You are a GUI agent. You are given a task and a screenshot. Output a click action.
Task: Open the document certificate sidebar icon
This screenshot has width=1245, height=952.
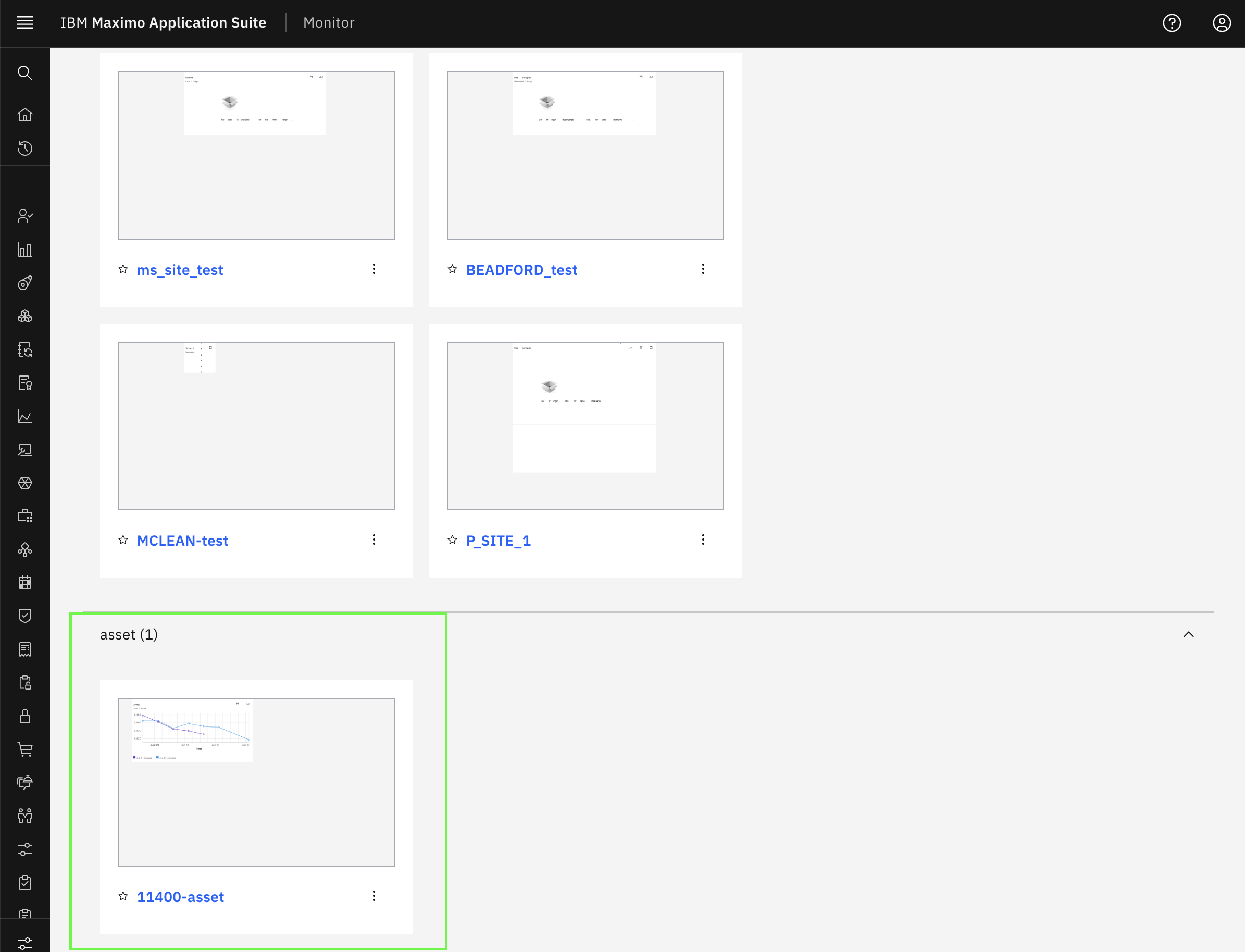coord(25,383)
